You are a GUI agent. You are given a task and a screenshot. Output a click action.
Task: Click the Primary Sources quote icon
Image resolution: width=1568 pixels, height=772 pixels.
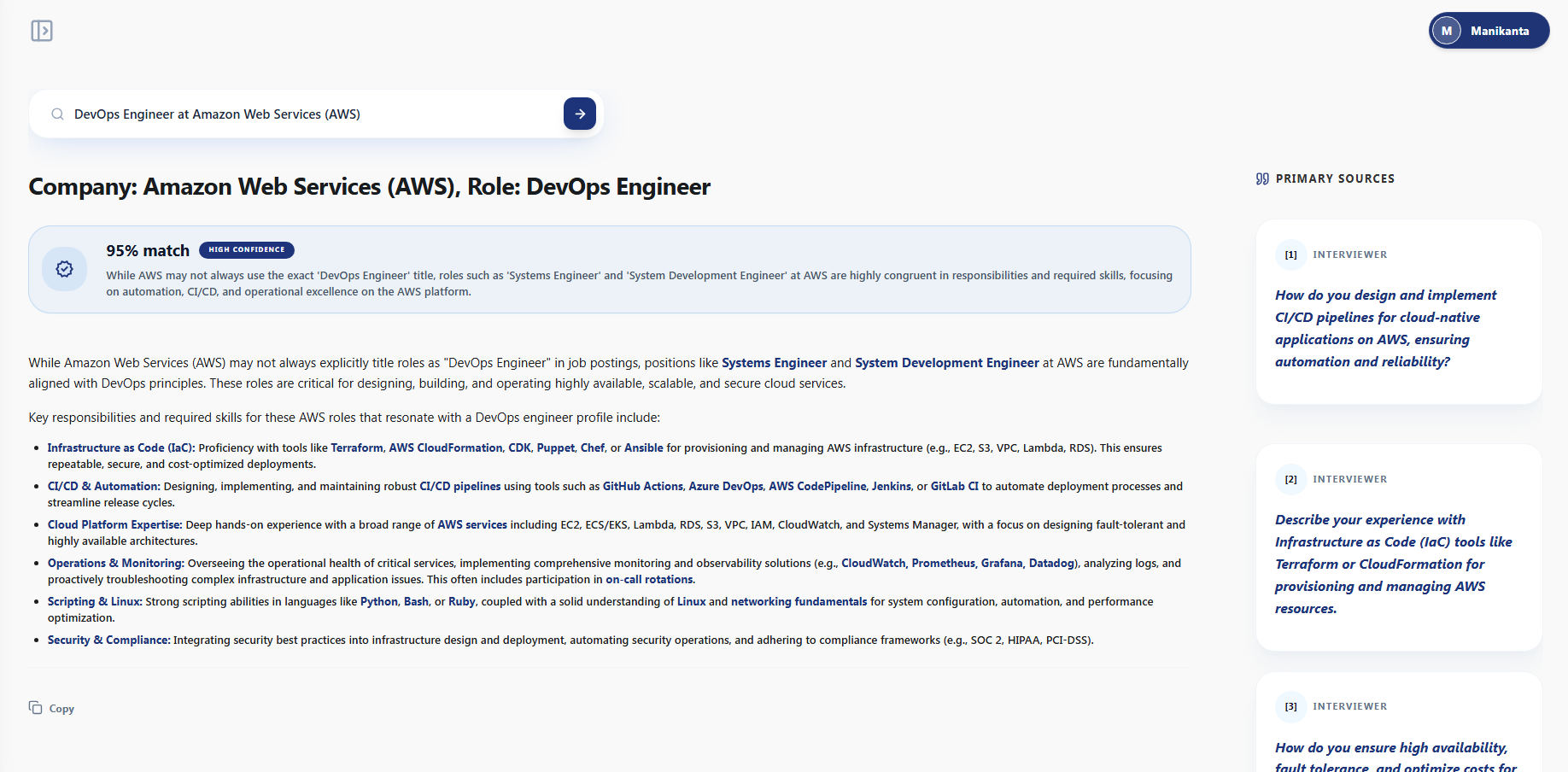click(x=1262, y=178)
